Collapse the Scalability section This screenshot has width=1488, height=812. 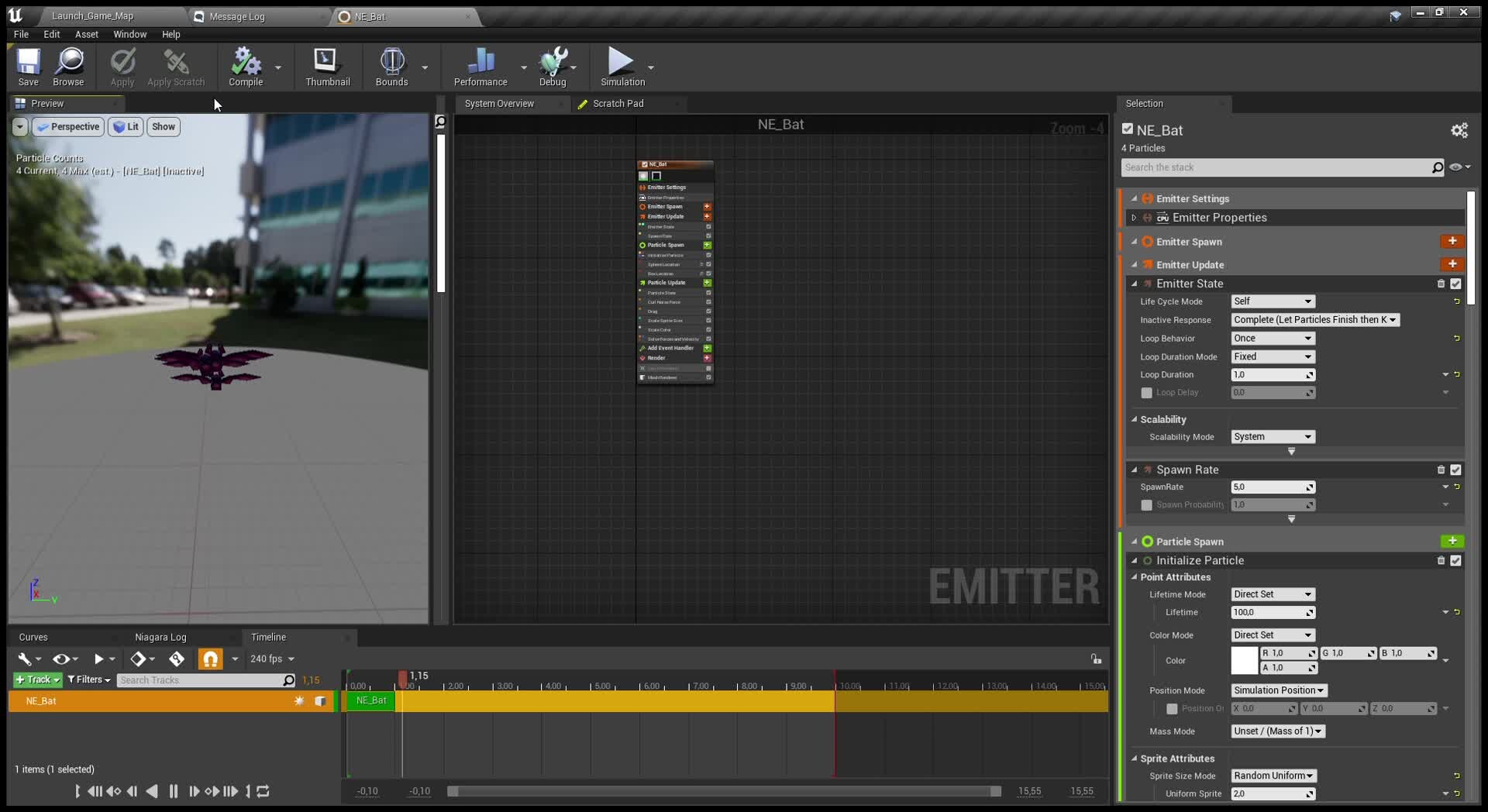coord(1135,419)
